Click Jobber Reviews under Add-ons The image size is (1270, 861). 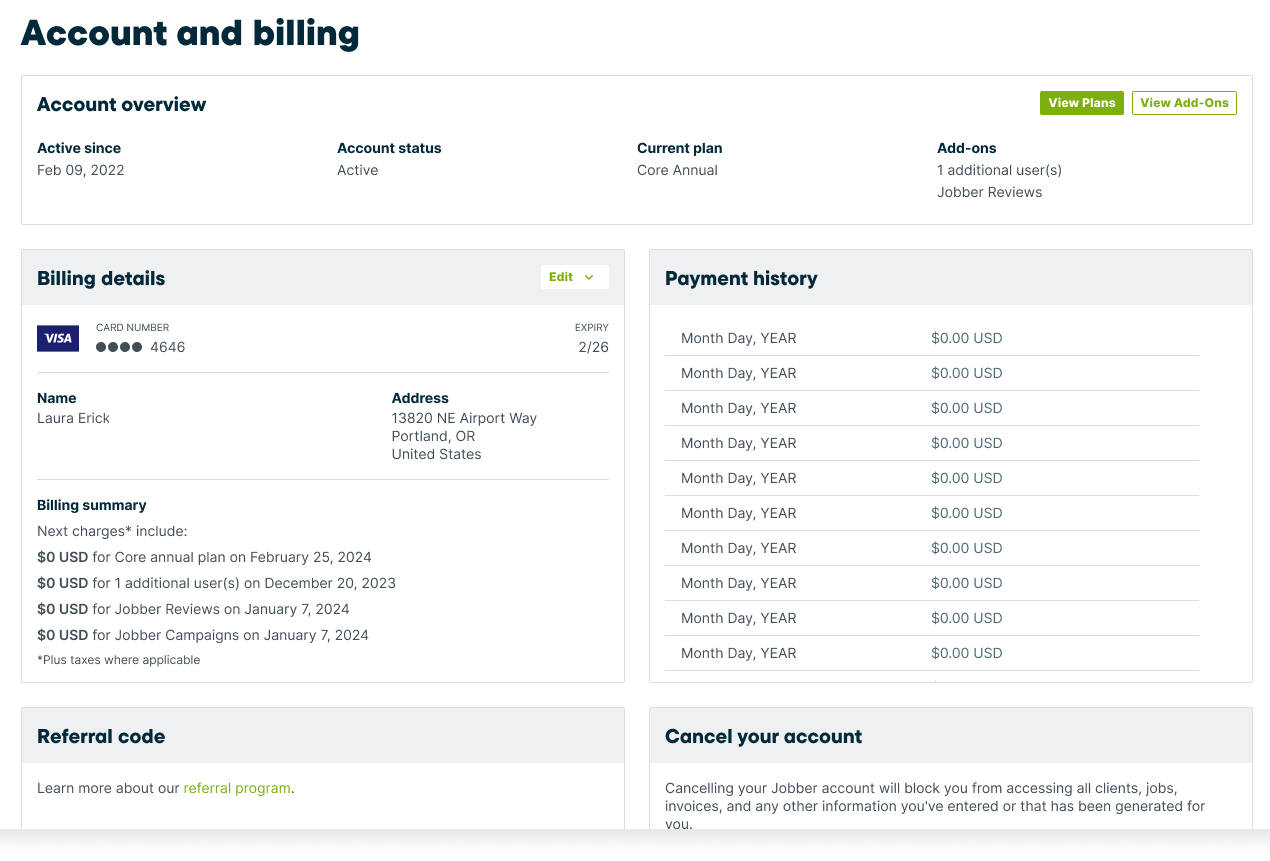(x=989, y=192)
